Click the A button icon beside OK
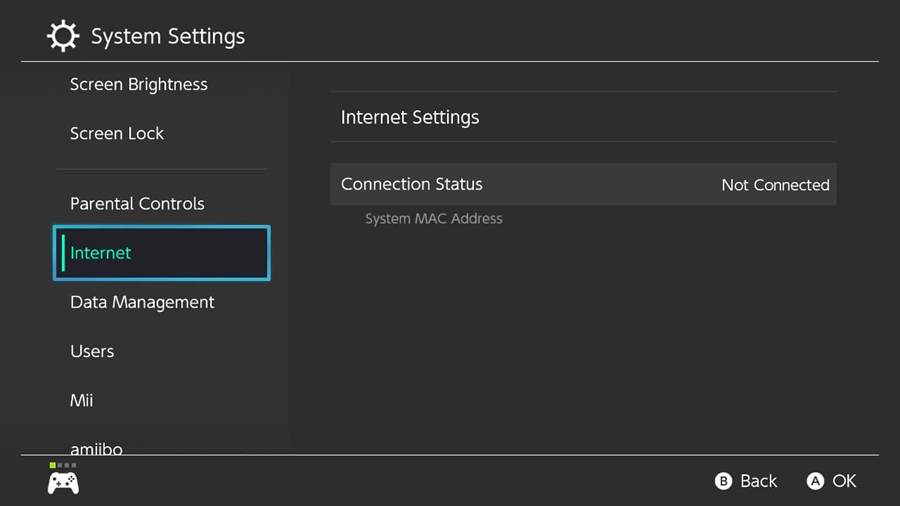The image size is (900, 506). pyautogui.click(x=815, y=481)
